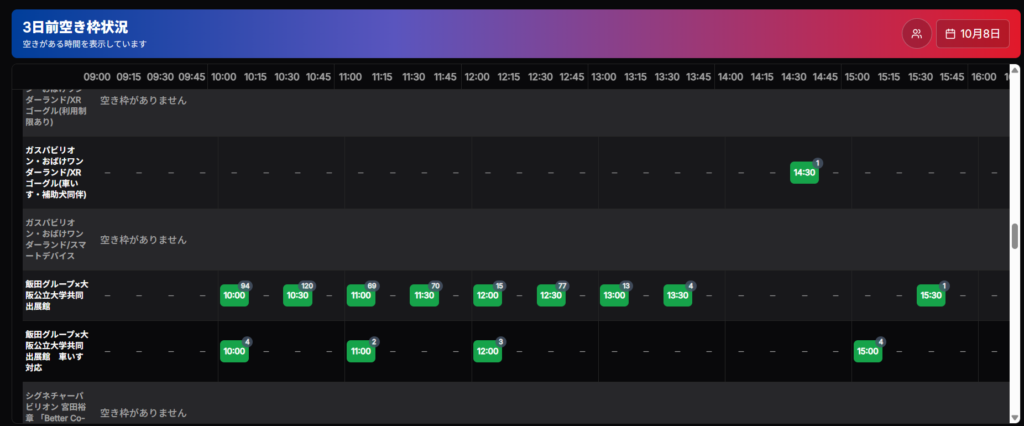
Task: Click the vertical scrollbar thumb
Action: tap(1015, 235)
